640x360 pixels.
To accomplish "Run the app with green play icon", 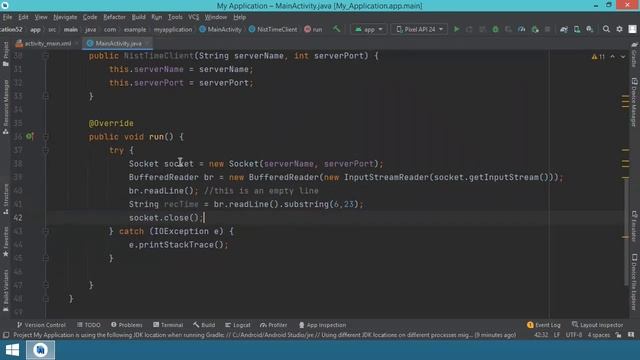I will pyautogui.click(x=456, y=29).
